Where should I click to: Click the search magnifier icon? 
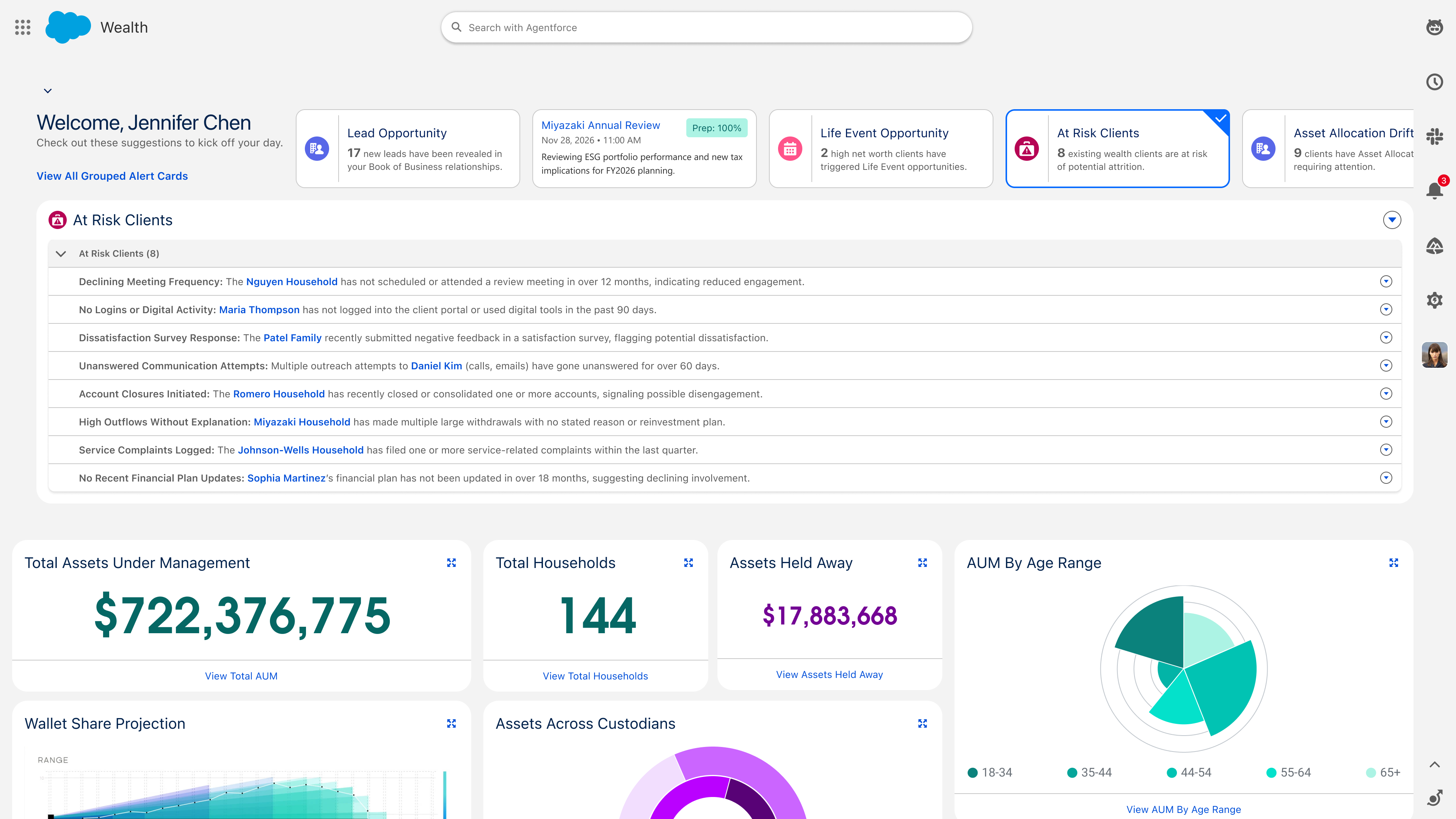(x=457, y=27)
